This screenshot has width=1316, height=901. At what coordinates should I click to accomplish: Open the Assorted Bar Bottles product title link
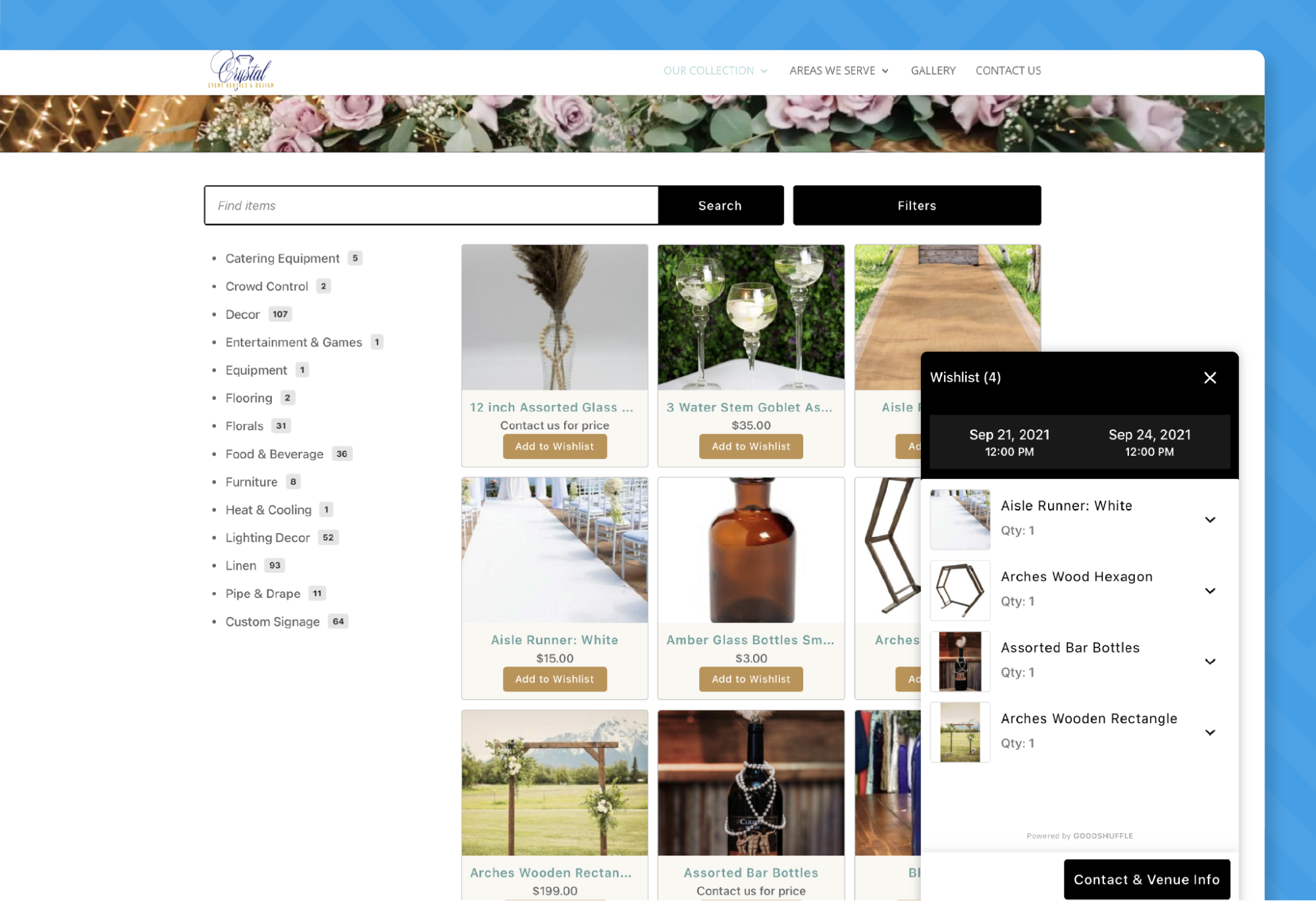pyautogui.click(x=750, y=873)
